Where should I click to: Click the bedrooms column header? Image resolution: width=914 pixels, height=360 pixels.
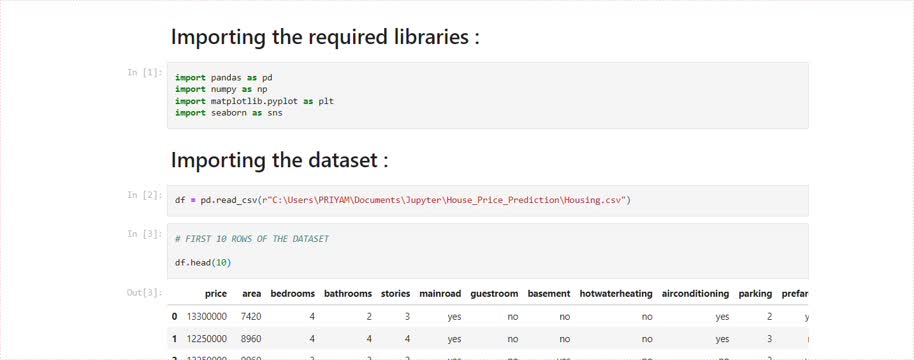pyautogui.click(x=293, y=294)
